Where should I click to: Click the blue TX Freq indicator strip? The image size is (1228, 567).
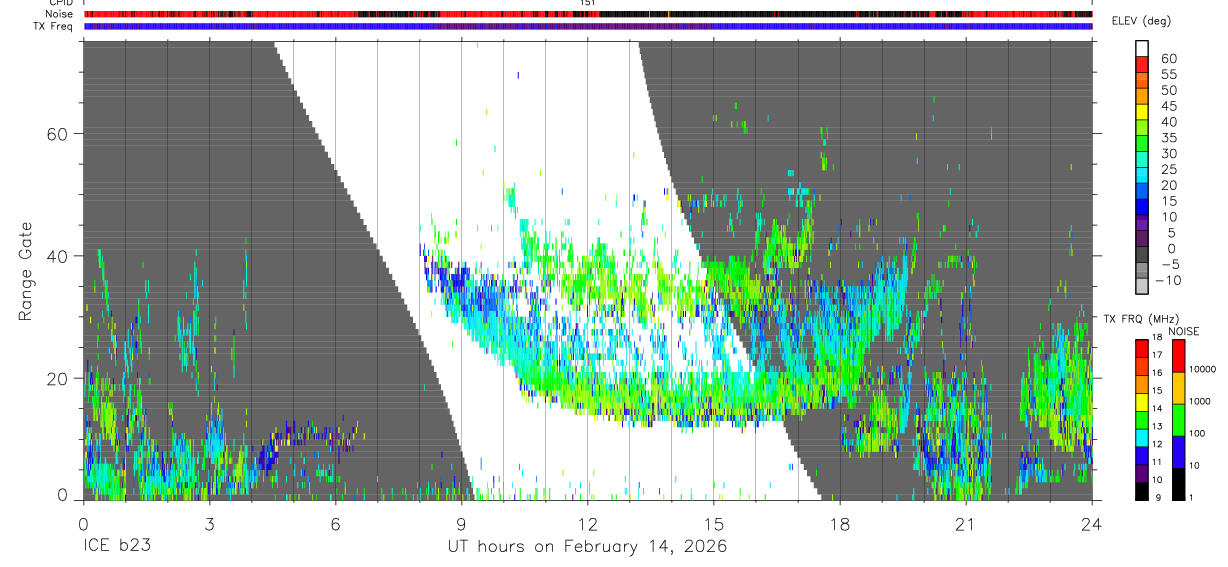[x=588, y=26]
